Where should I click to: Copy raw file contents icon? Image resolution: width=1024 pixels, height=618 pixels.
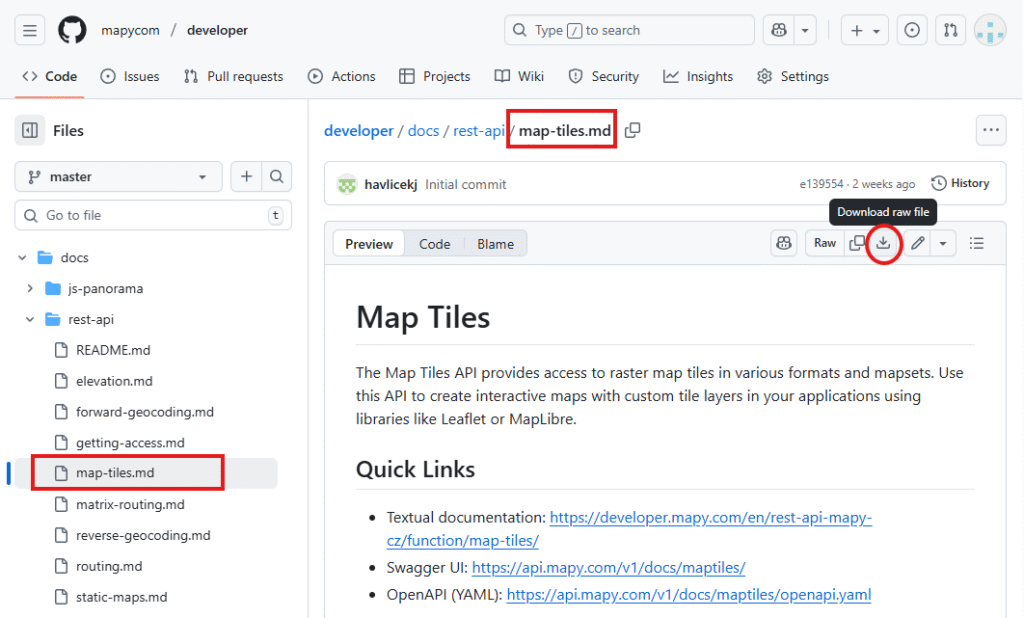pos(857,243)
